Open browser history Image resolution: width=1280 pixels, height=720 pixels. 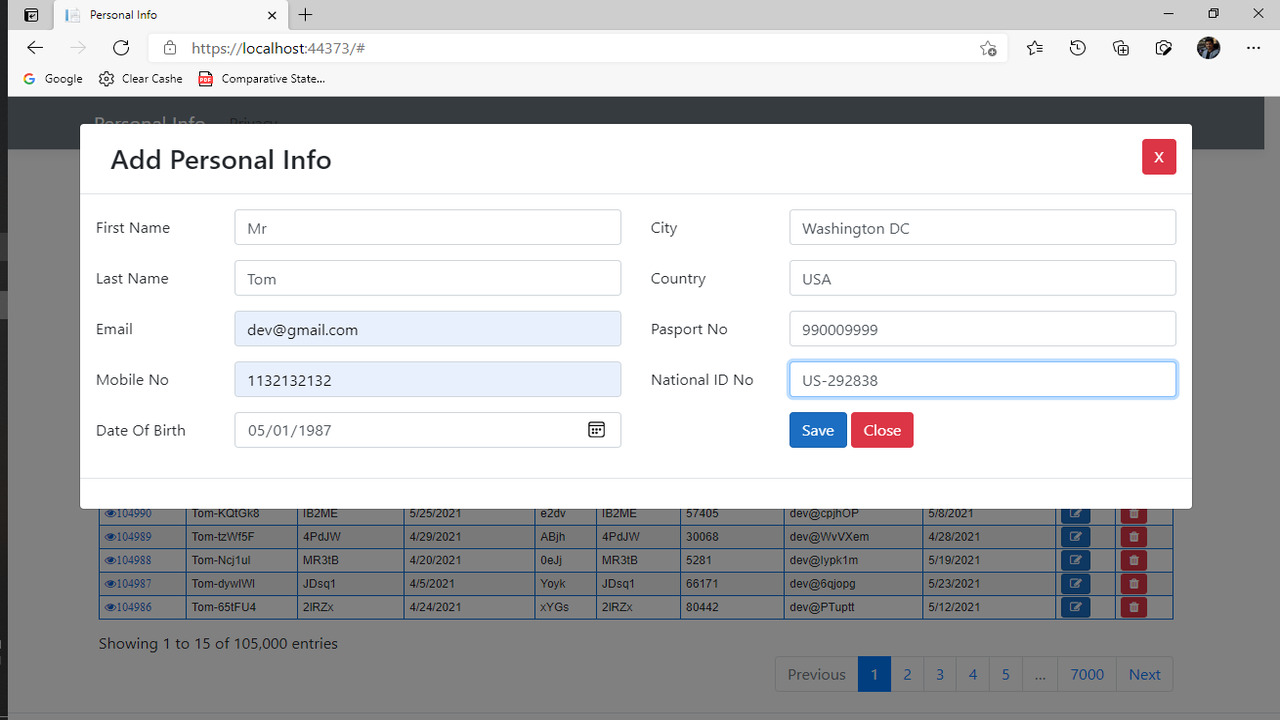coord(1077,47)
